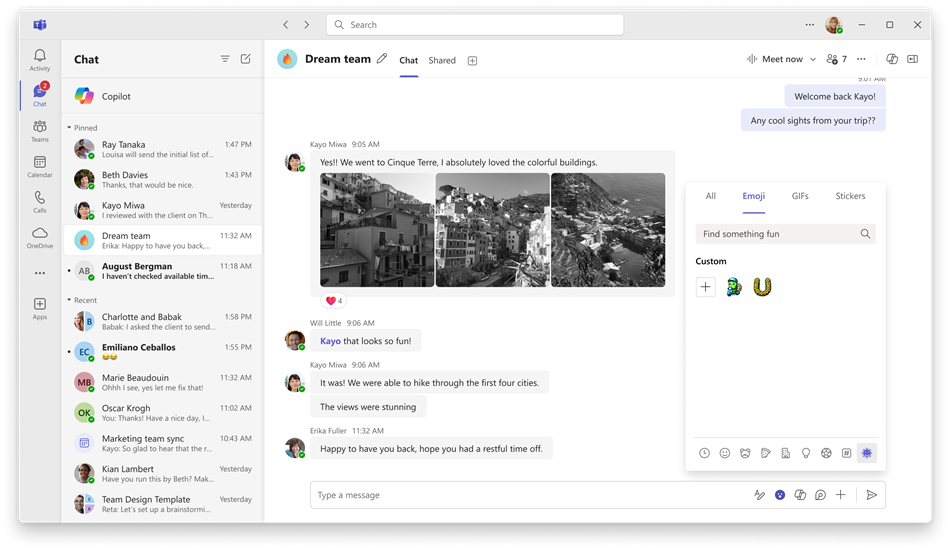Open the Teams section in sidebar
Viewport: 950px width, 550px height.
coord(39,130)
